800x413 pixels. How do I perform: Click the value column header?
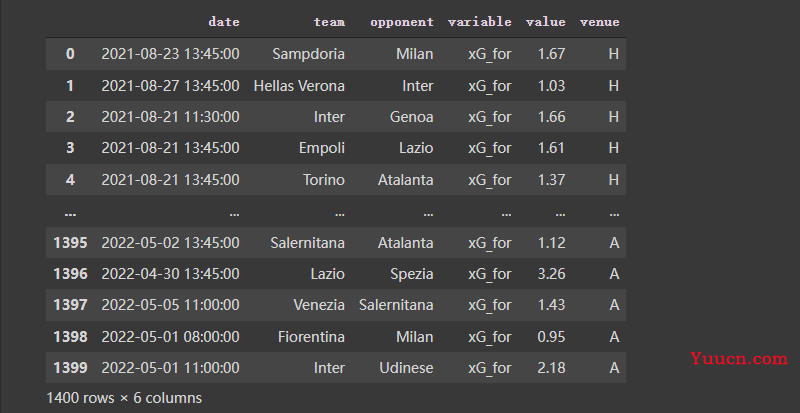click(545, 22)
